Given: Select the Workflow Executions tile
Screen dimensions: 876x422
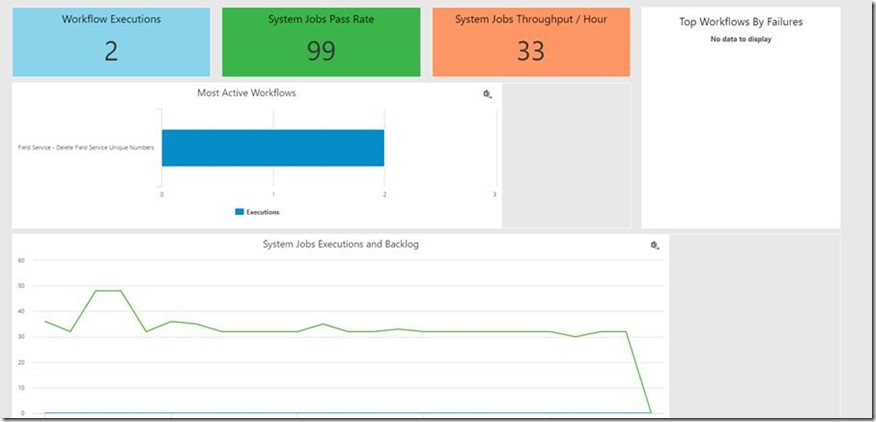Looking at the screenshot, I should [x=111, y=42].
